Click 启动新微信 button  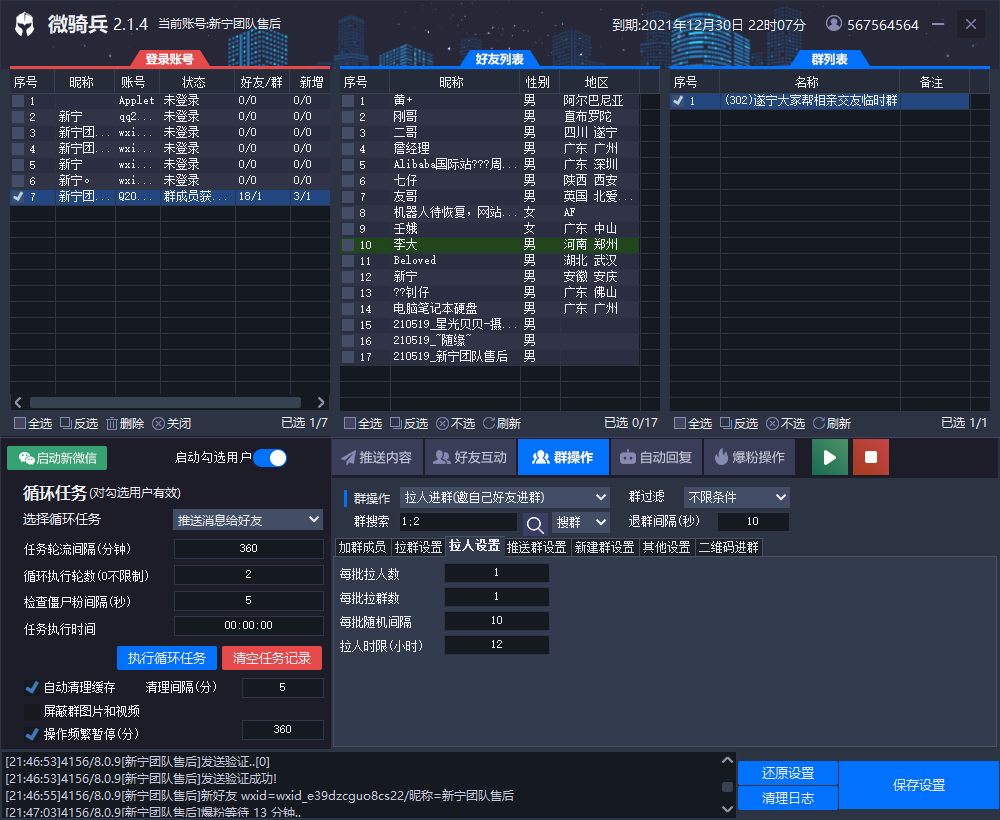[x=57, y=458]
